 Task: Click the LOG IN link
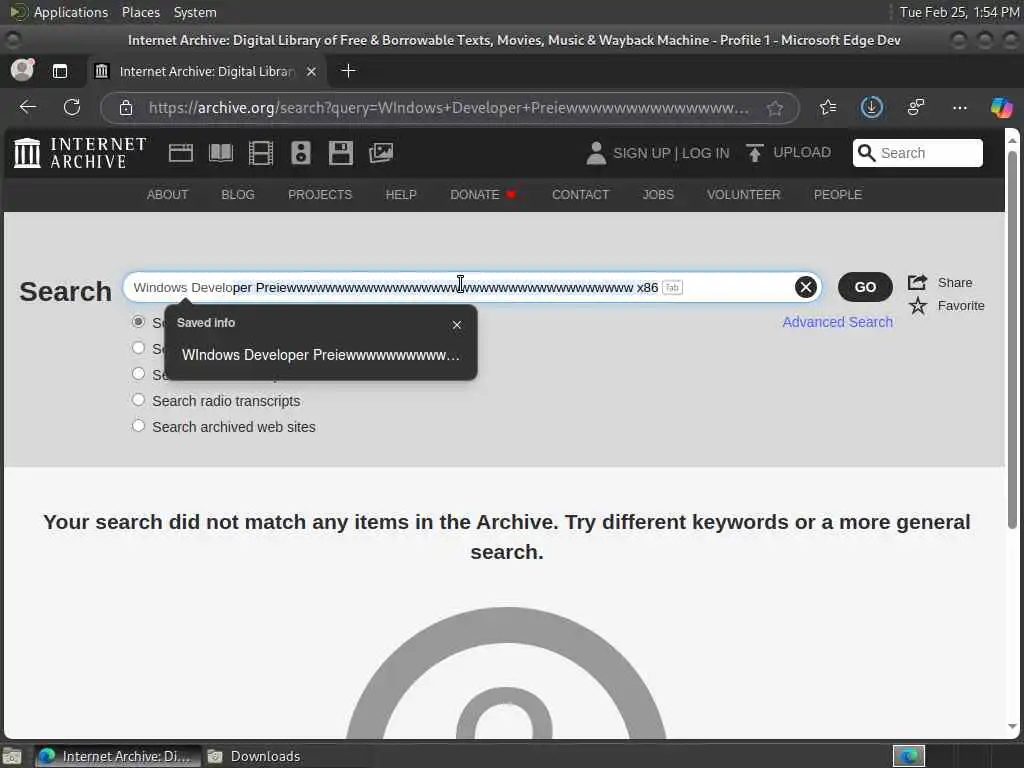pyautogui.click(x=705, y=153)
